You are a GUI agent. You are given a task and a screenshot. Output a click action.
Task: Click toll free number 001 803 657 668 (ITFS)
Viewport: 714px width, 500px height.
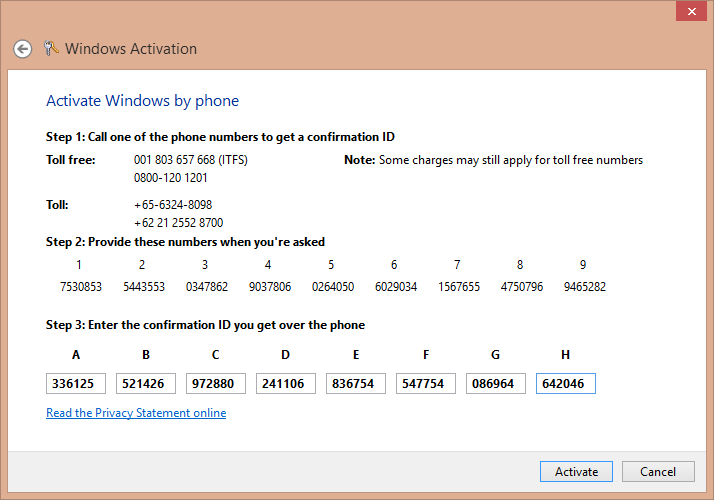191,160
